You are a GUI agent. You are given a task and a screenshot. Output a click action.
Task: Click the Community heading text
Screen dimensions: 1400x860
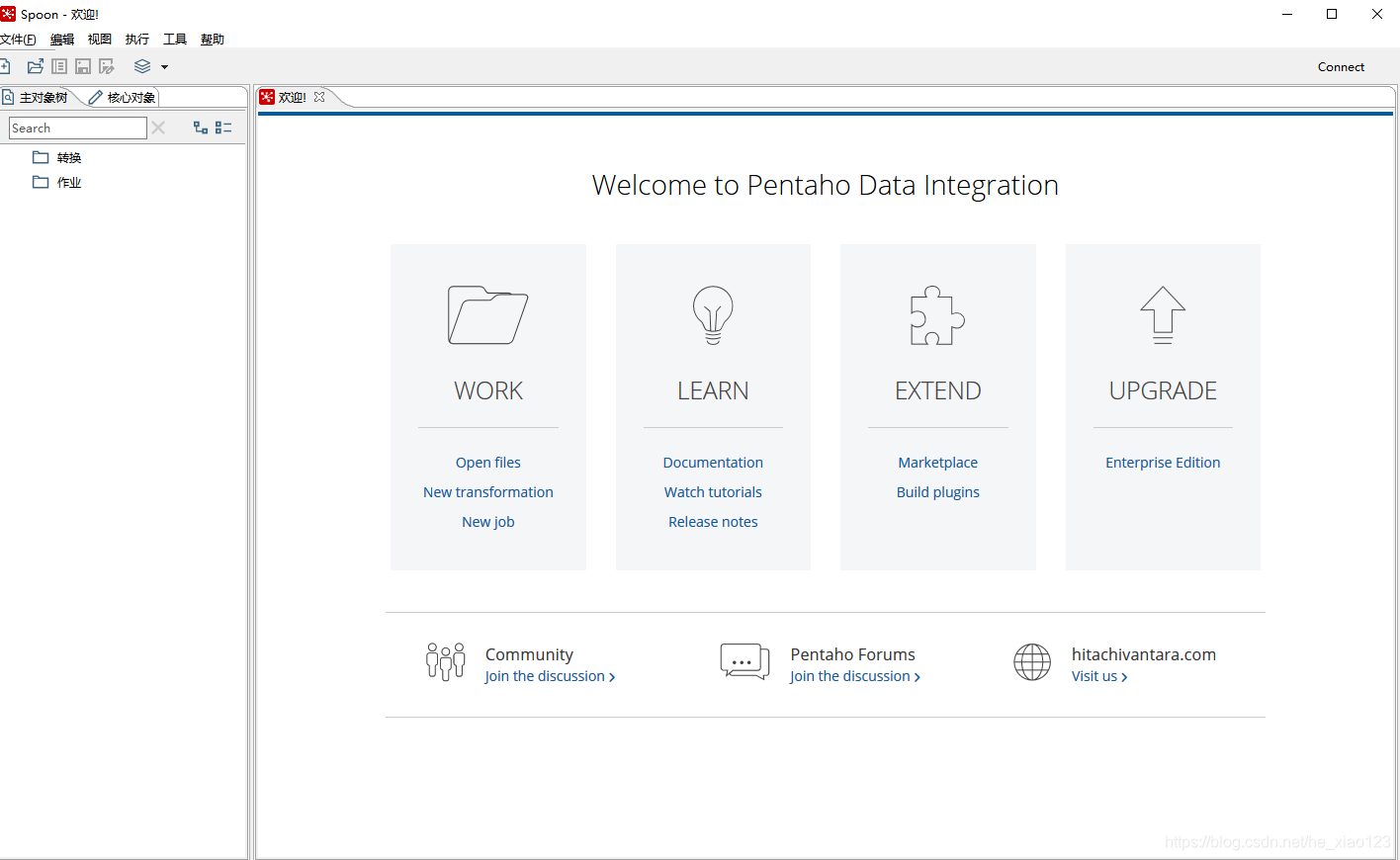pyautogui.click(x=529, y=654)
